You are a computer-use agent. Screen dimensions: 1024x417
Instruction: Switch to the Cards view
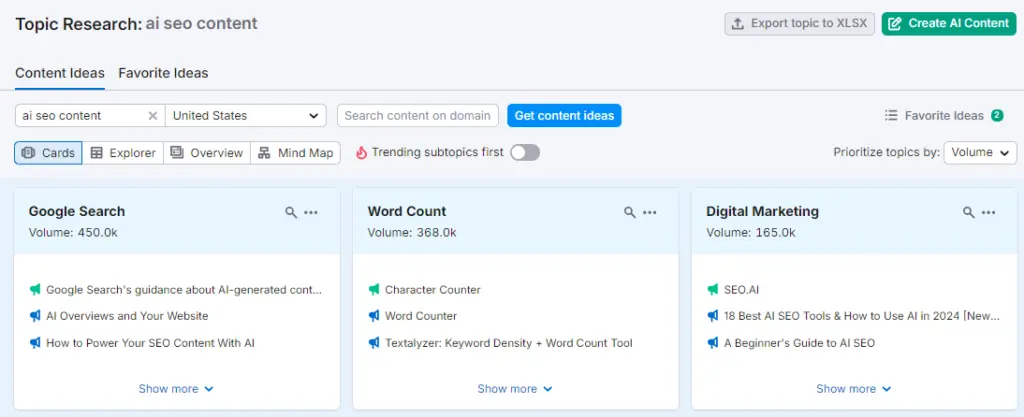49,153
